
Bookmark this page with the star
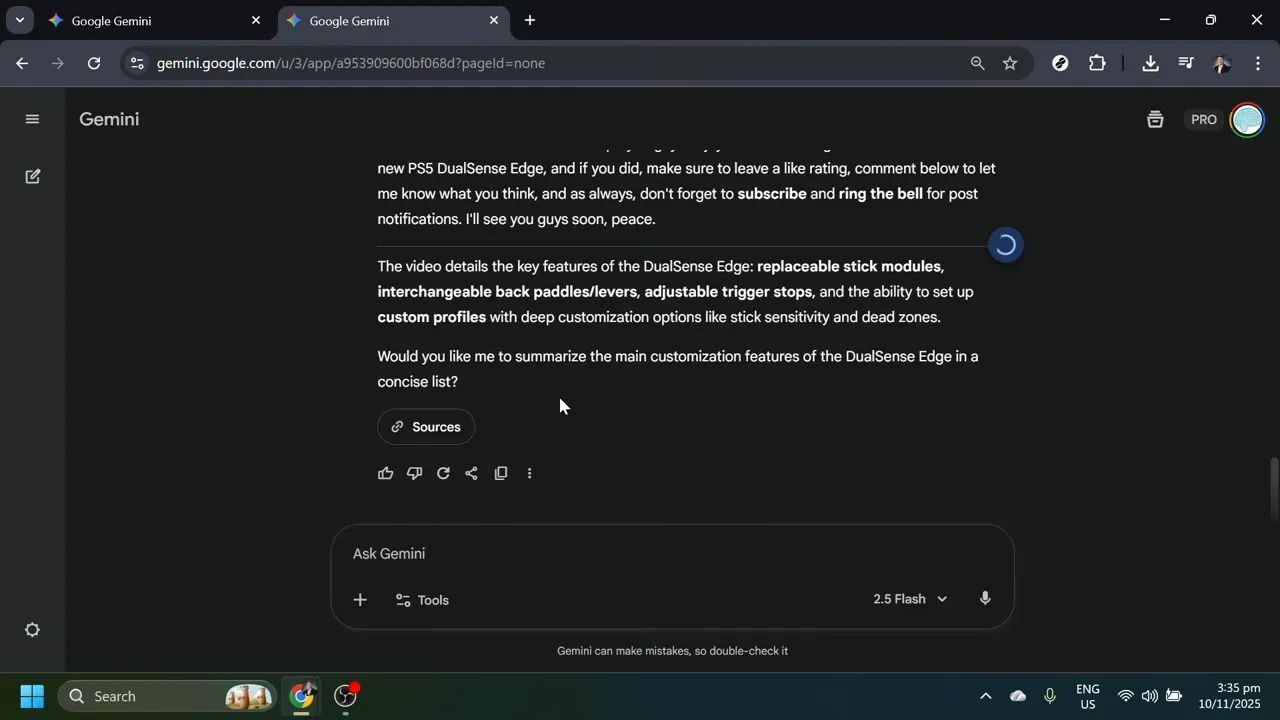pos(1010,63)
